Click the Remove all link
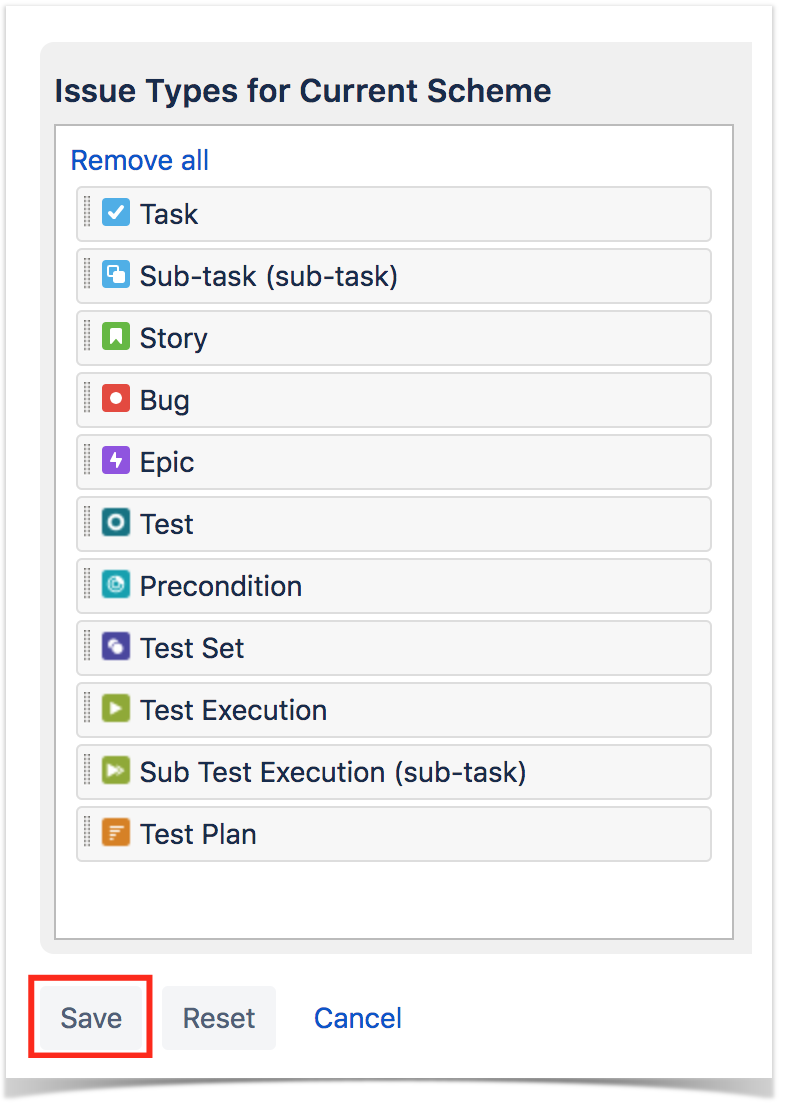Image resolution: width=786 pixels, height=1107 pixels. pos(140,160)
